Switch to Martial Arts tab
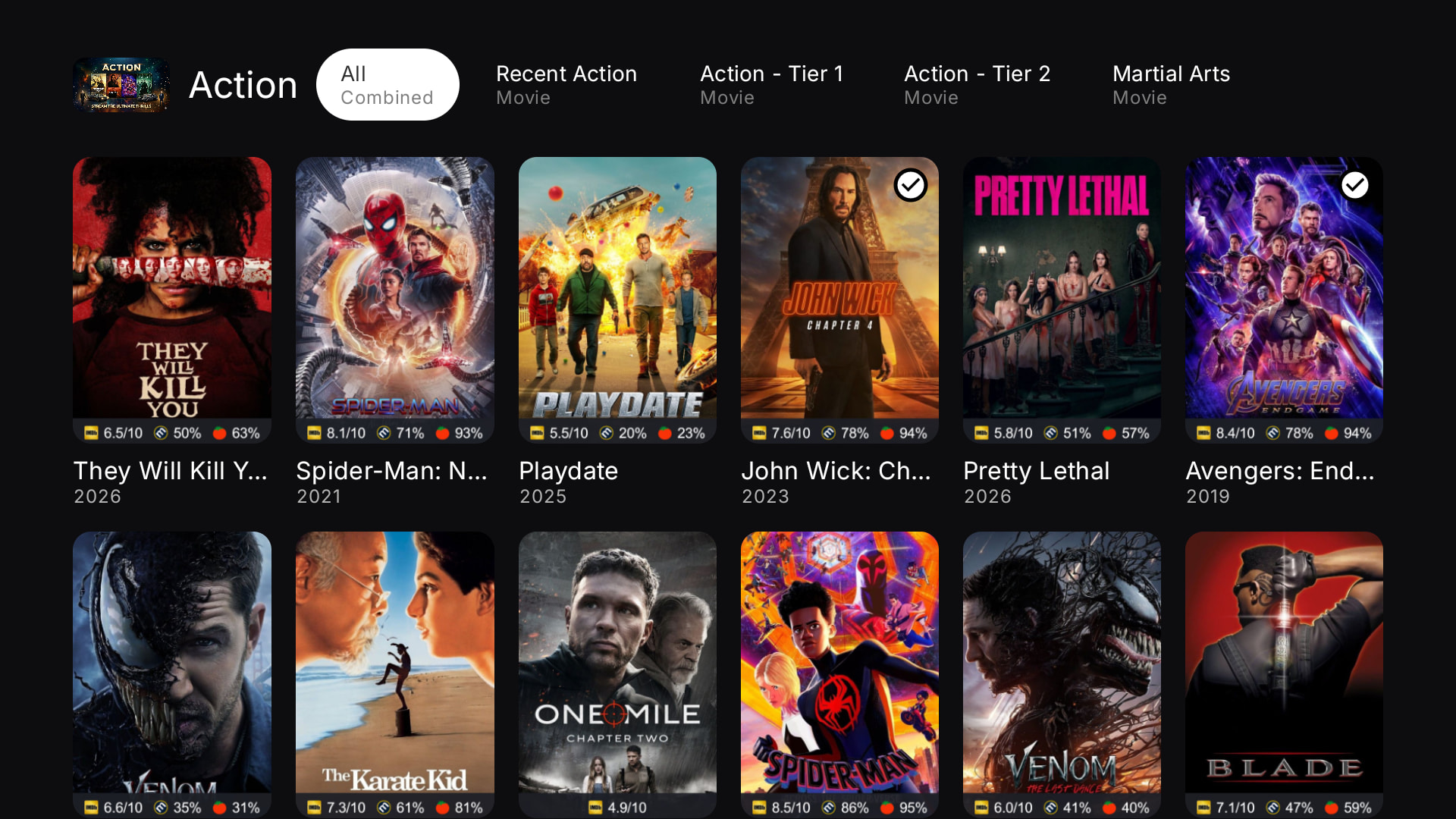Screen dimensions: 1456x819 (x=1171, y=85)
